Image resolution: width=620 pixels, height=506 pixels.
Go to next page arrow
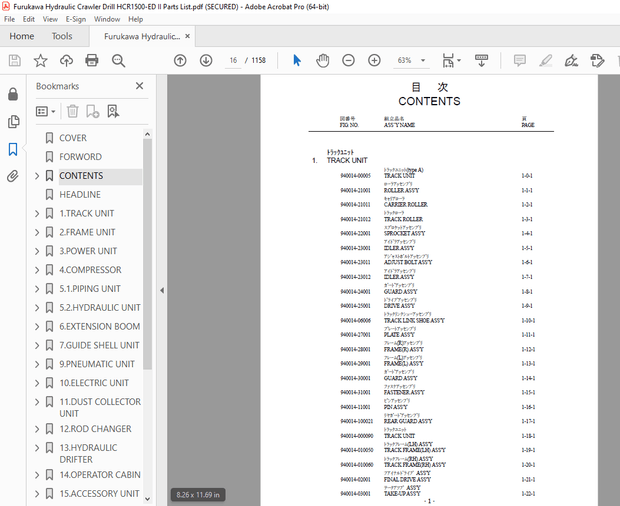[206, 60]
